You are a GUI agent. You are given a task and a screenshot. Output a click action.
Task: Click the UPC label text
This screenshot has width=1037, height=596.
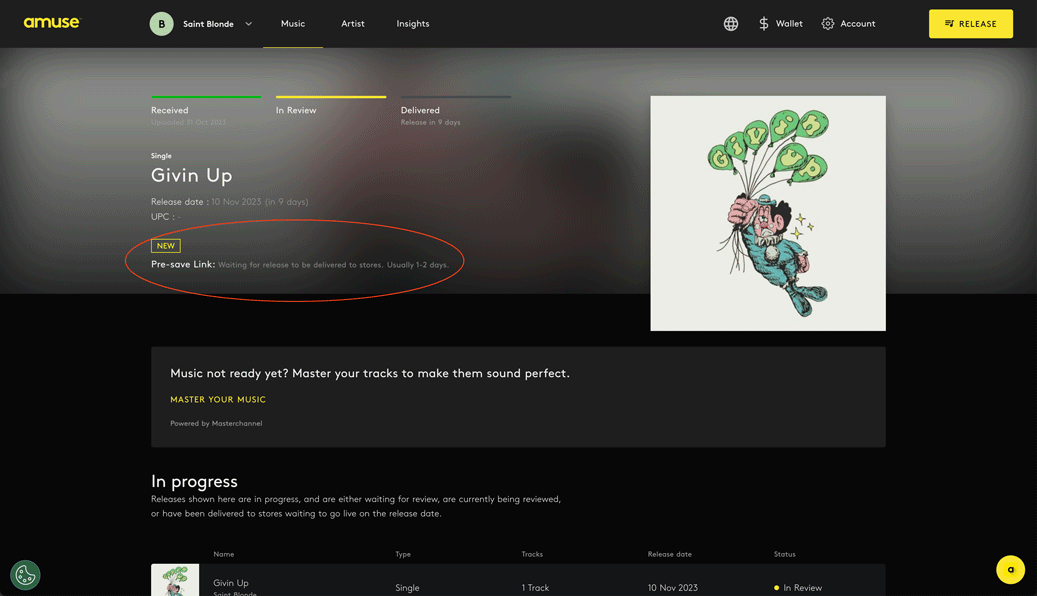point(163,216)
